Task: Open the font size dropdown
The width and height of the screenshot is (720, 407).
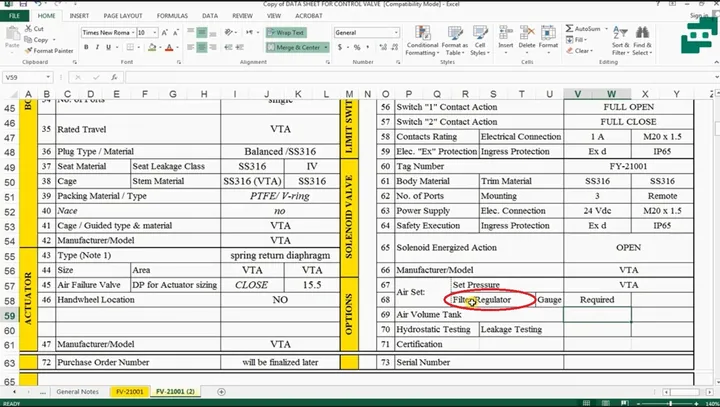Action: coord(155,33)
